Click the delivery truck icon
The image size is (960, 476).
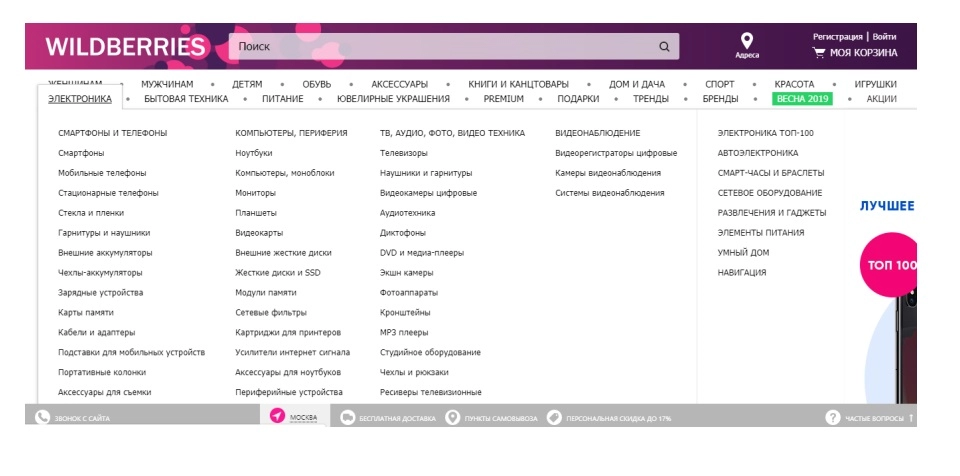pos(347,418)
